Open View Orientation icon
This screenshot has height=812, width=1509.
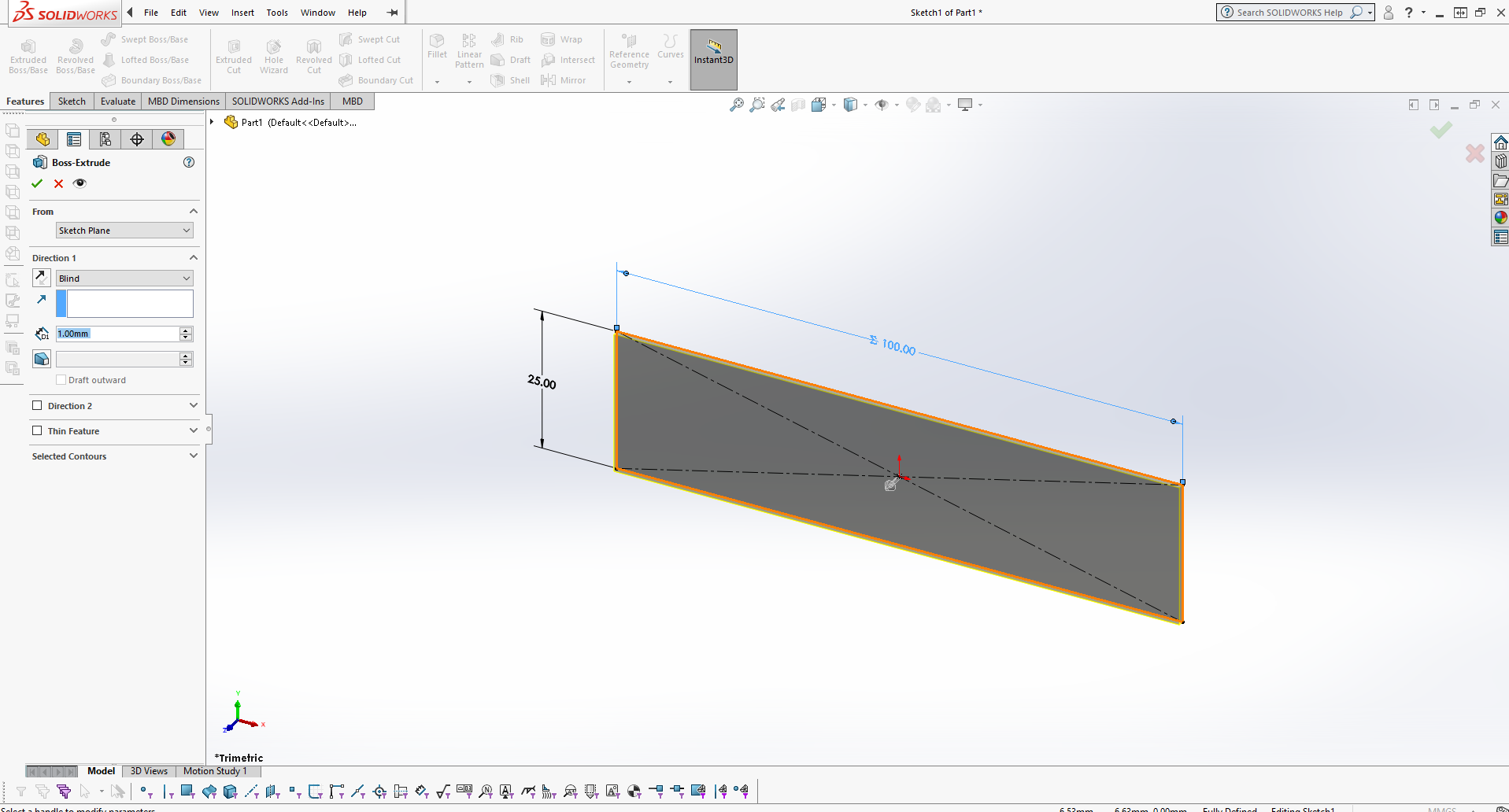point(819,105)
